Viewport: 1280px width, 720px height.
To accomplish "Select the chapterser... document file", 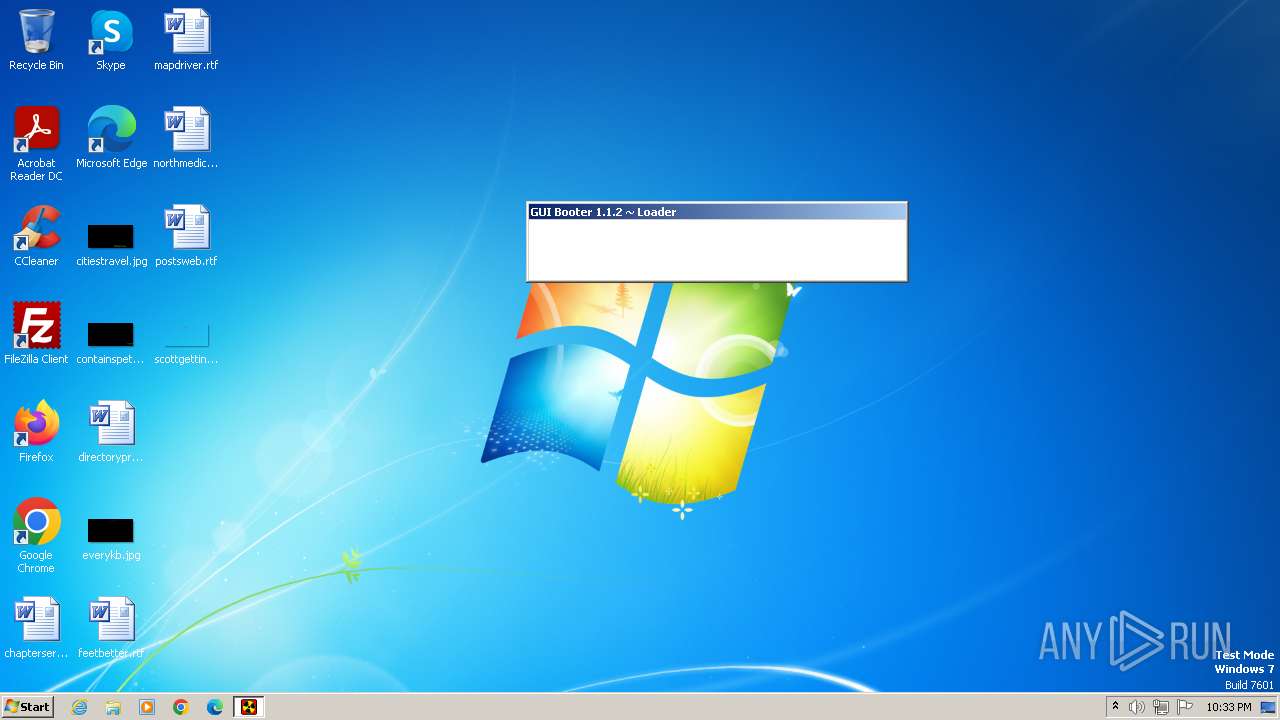I will coord(36,627).
